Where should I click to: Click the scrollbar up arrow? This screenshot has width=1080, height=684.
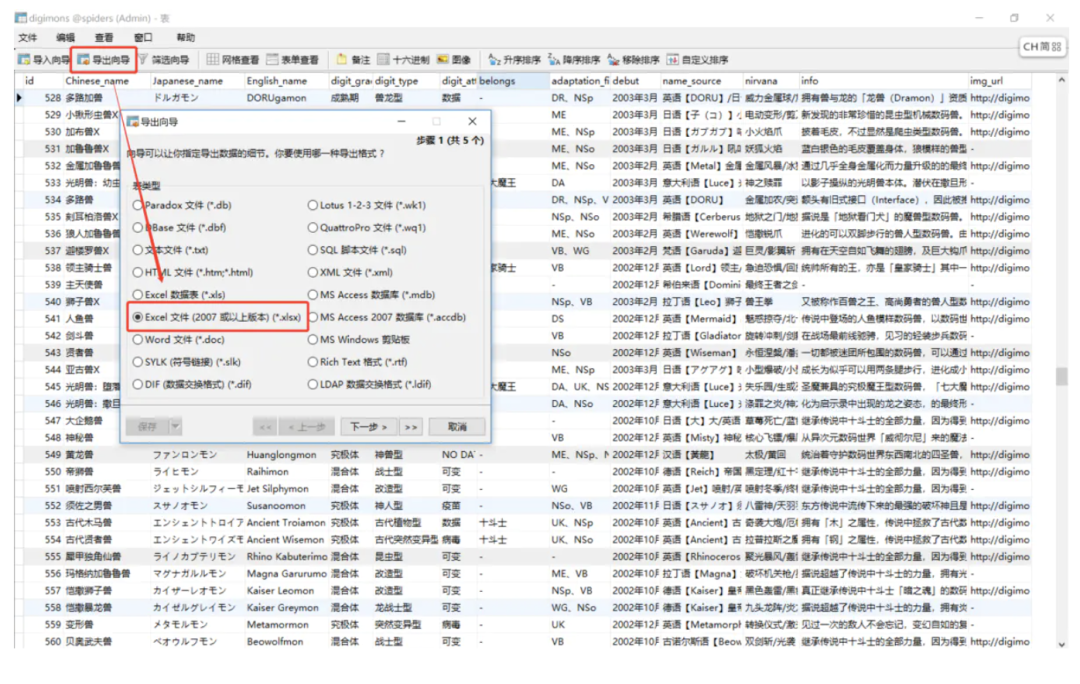(1061, 81)
